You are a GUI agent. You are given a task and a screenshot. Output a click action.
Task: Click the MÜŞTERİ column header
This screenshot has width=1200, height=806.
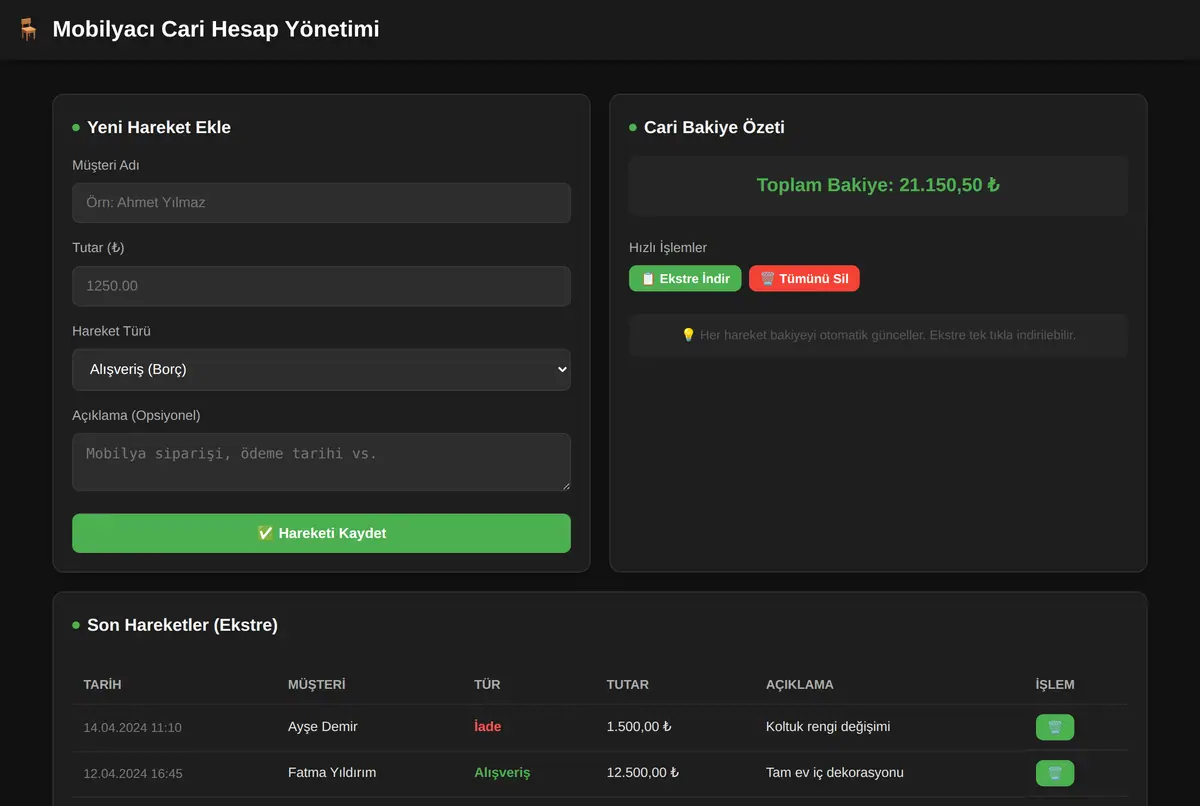tap(316, 685)
